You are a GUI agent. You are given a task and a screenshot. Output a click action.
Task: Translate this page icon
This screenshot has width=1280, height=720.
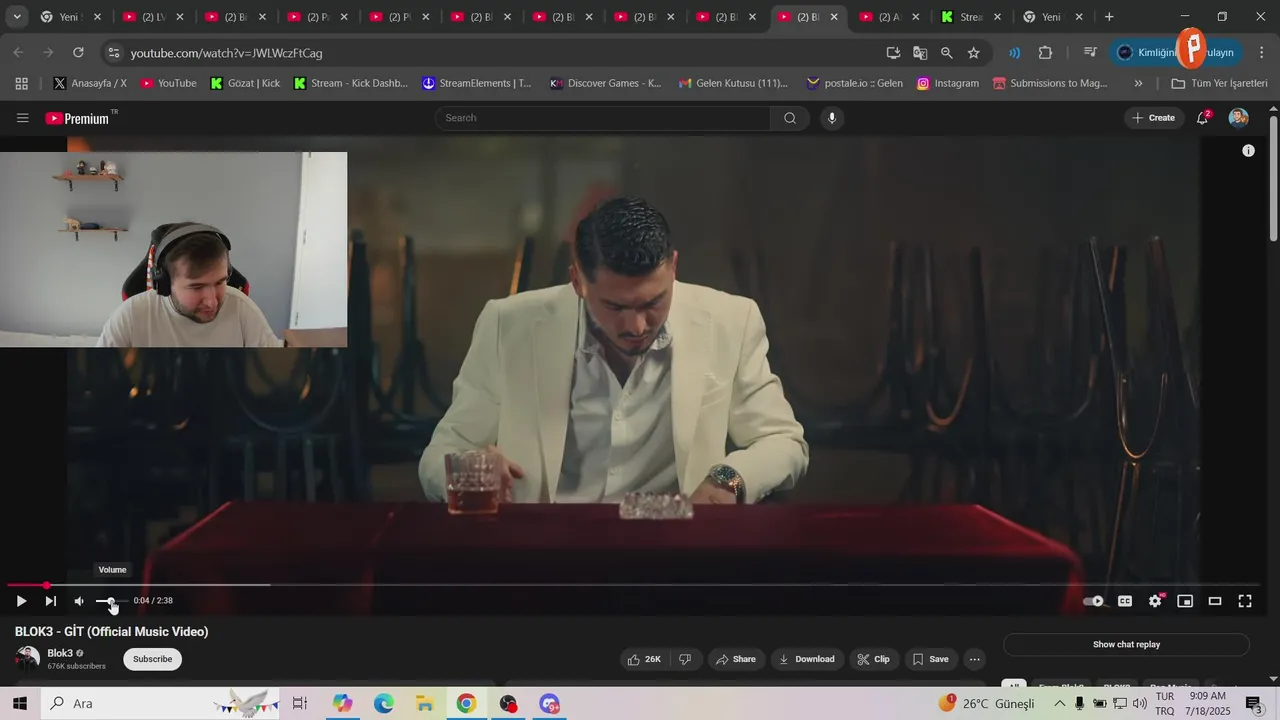click(x=920, y=53)
